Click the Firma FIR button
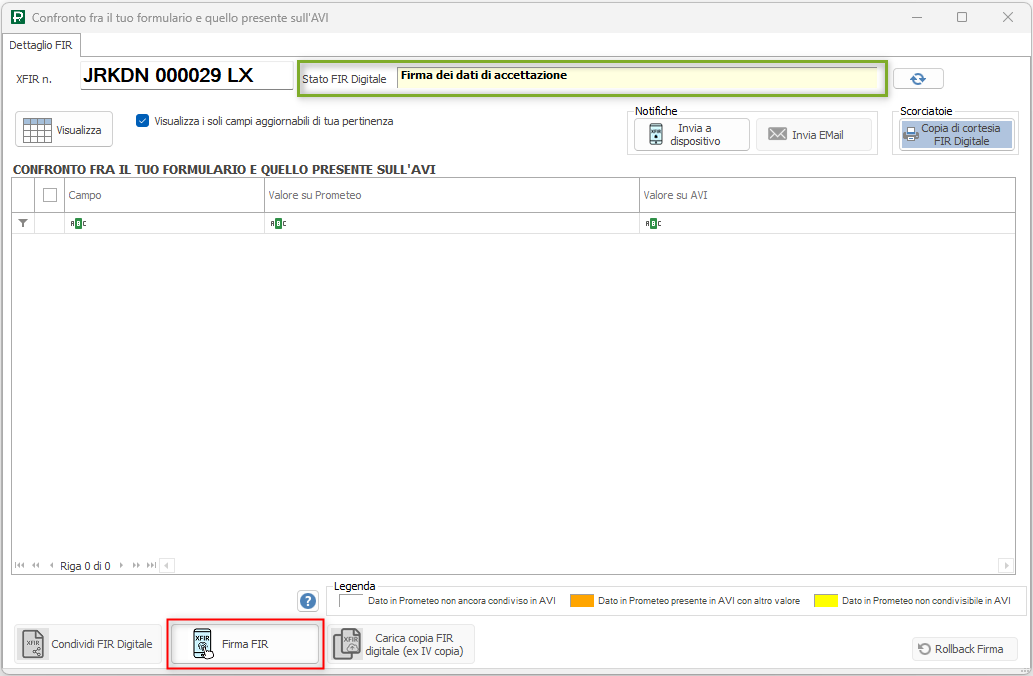 point(245,644)
